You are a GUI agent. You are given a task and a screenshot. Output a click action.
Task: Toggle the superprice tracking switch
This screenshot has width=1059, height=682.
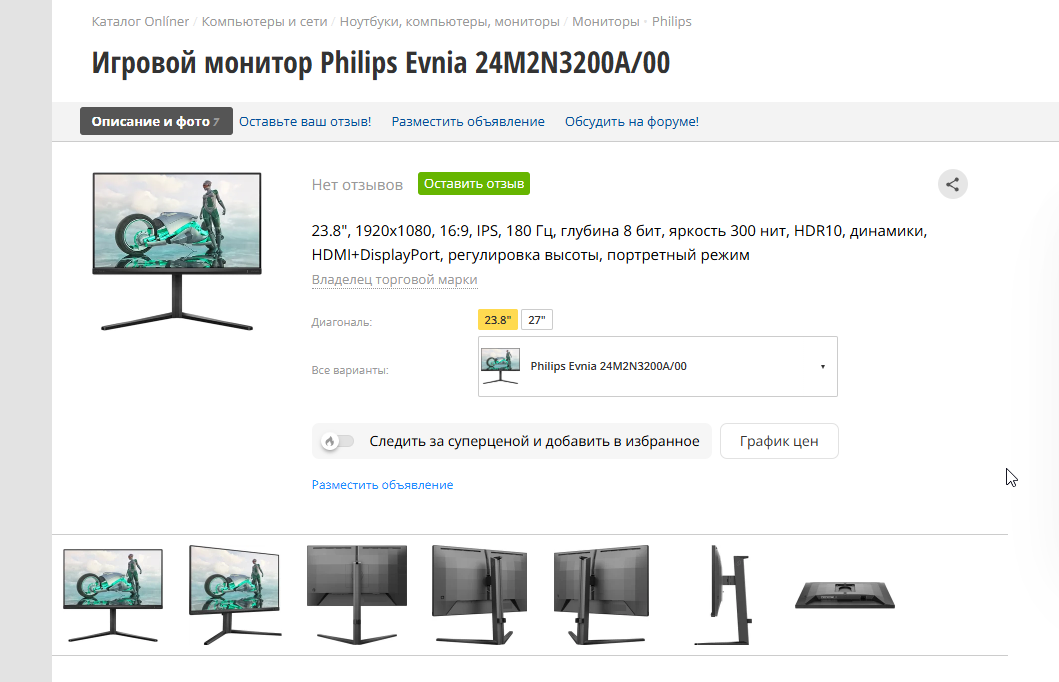click(x=337, y=441)
